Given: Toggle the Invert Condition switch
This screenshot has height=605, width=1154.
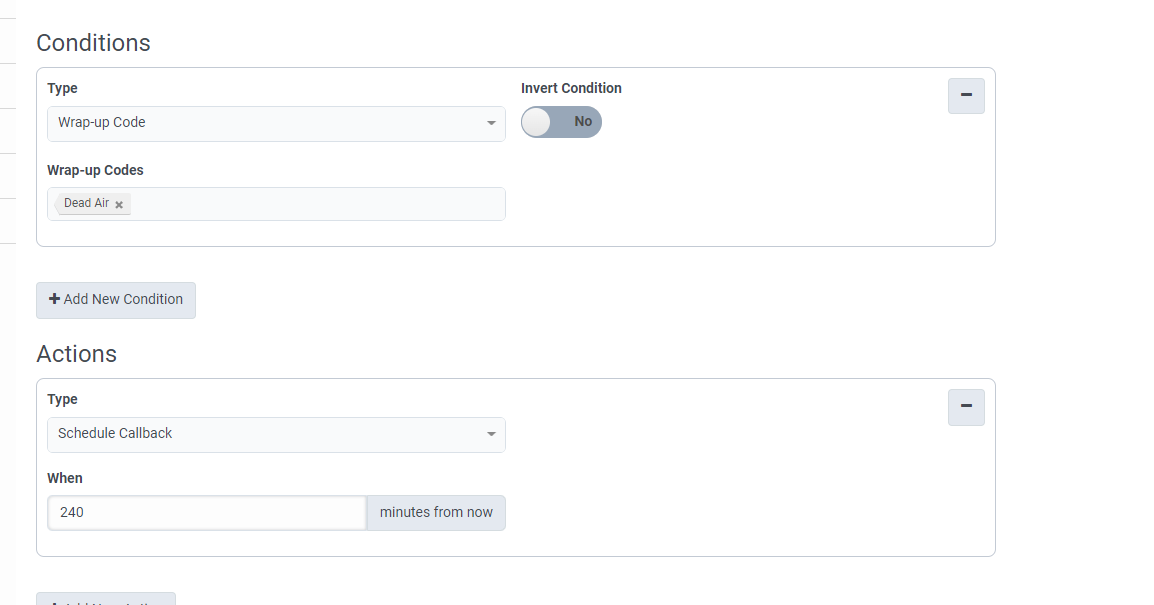Looking at the screenshot, I should click(561, 122).
